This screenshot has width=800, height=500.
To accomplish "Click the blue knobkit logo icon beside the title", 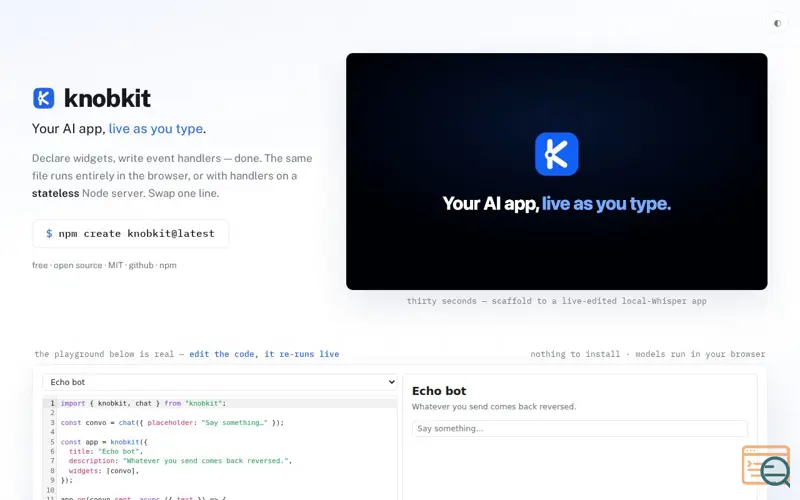I will pyautogui.click(x=43, y=98).
